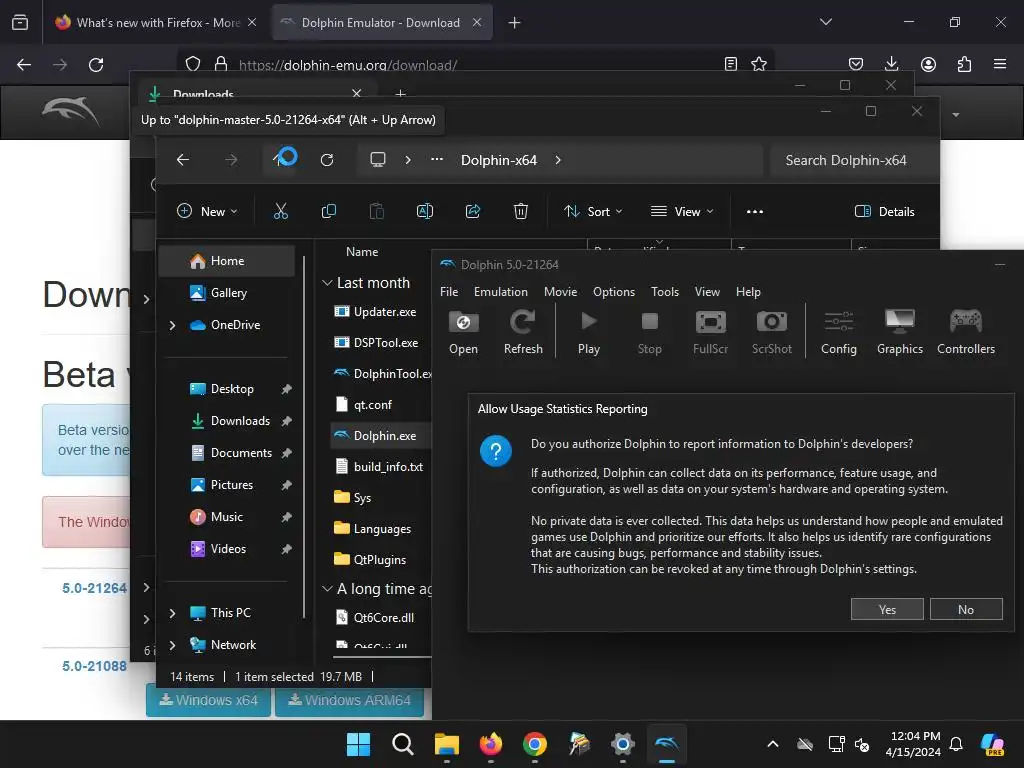Image resolution: width=1024 pixels, height=768 pixels.
Task: Toggle fullscreen with the FullScr icon
Action: [x=711, y=332]
